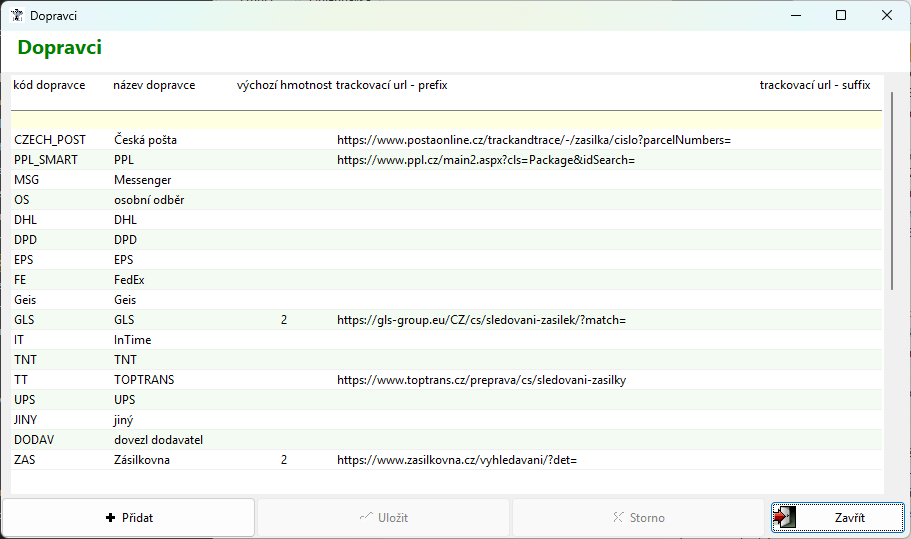The height and width of the screenshot is (539, 911).
Task: Click the Zásilkovna default weight value 2
Action: [x=284, y=460]
